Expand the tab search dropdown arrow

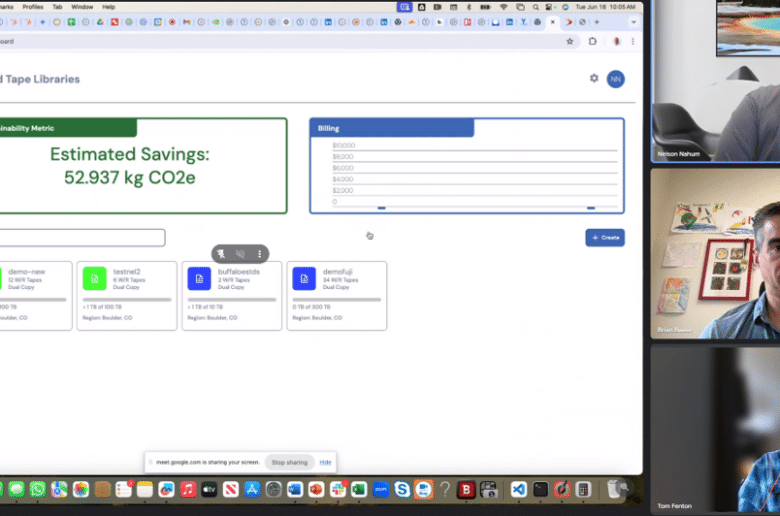[x=633, y=22]
